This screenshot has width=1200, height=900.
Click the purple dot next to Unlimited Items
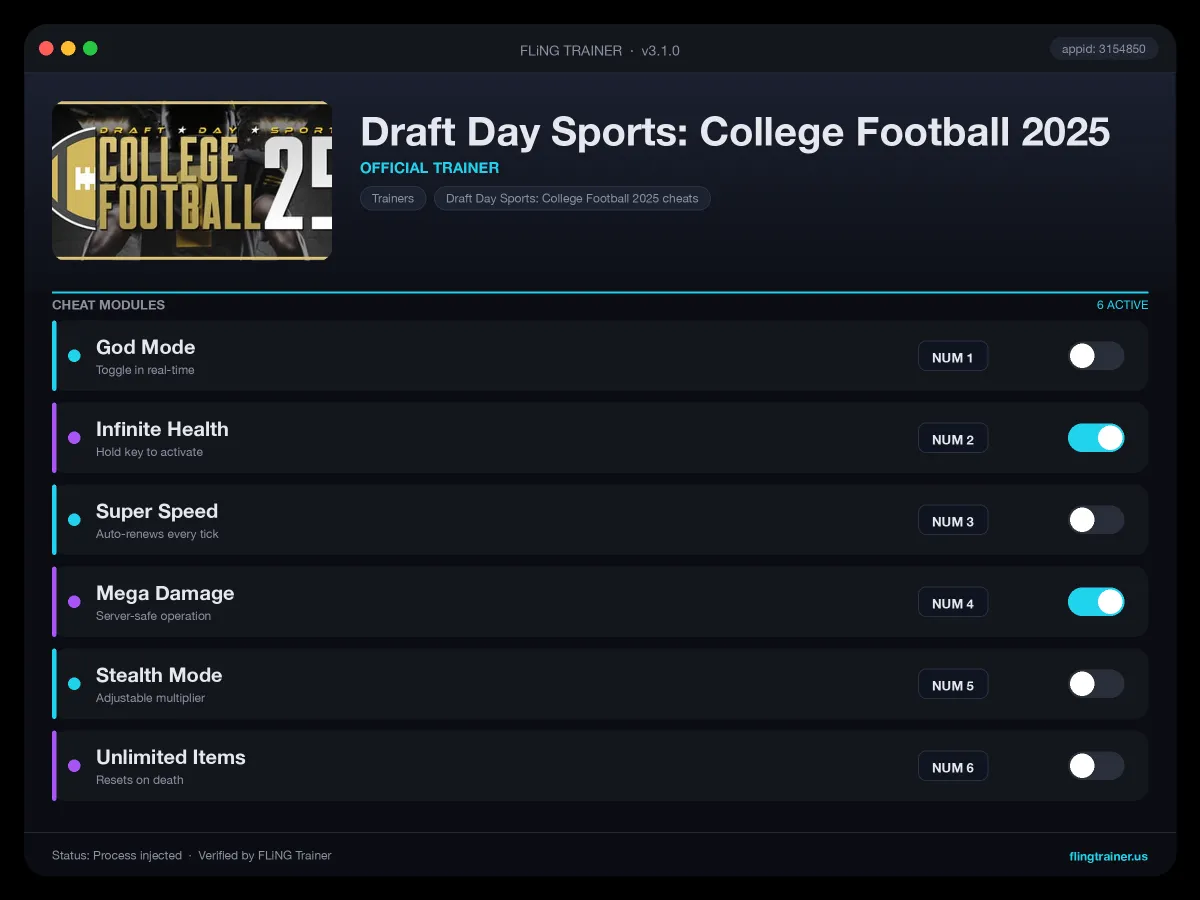74,766
